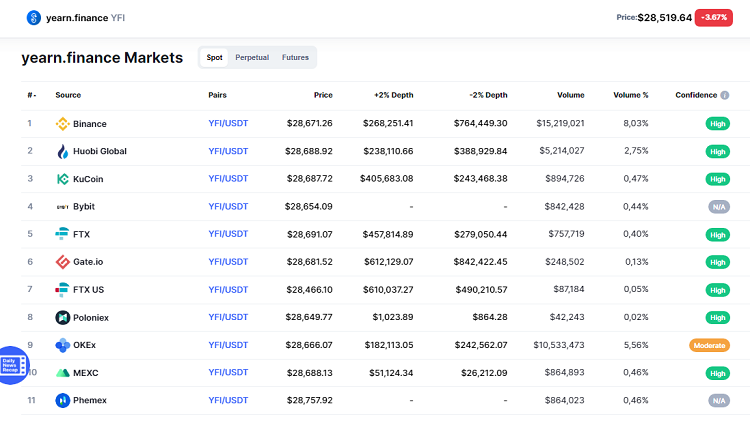This screenshot has height=421, width=750.
Task: Click the Huobi Global exchange icon
Action: 62,151
